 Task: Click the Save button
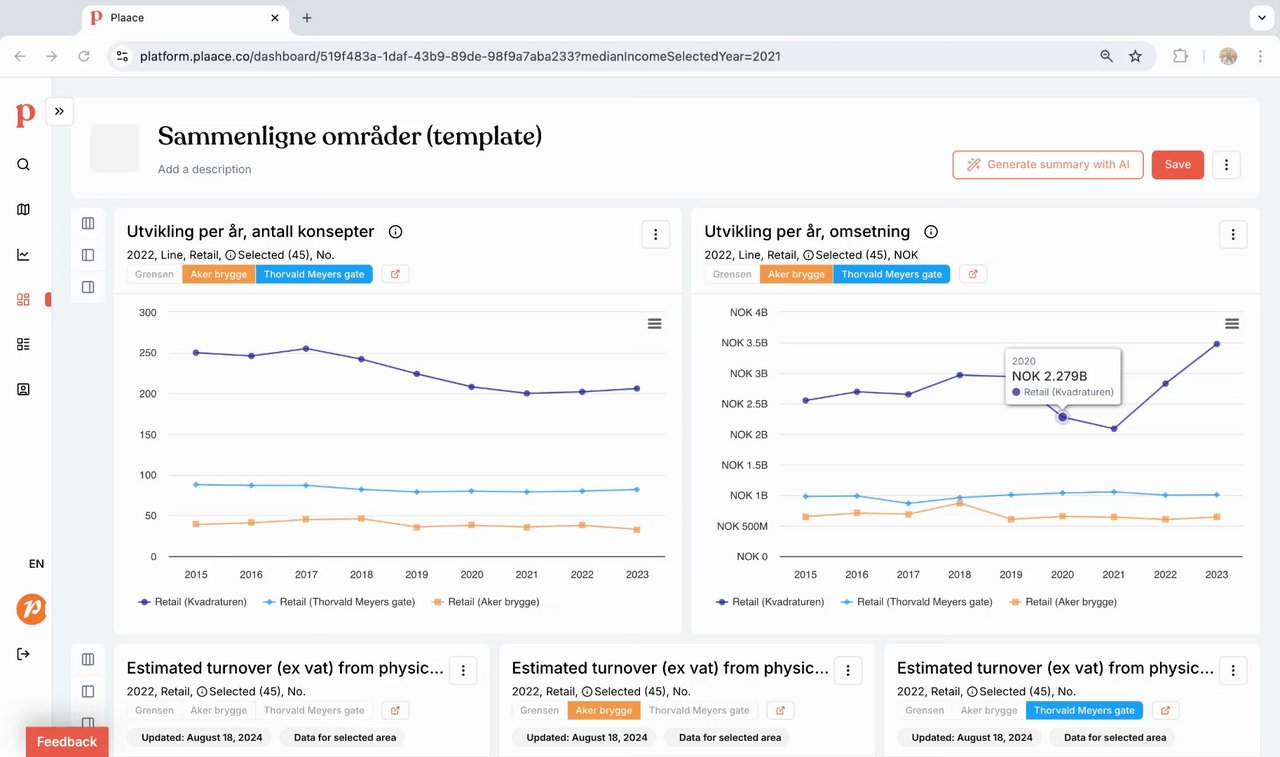tap(1177, 165)
